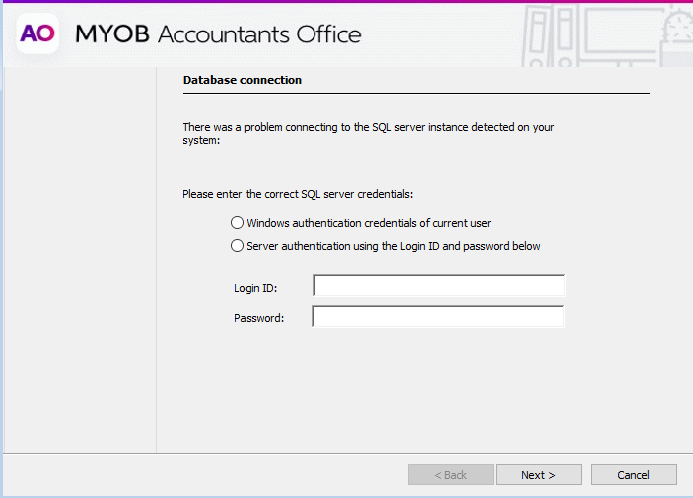The height and width of the screenshot is (498, 693).
Task: Click the 'Login ID:' field label
Action: click(x=255, y=288)
